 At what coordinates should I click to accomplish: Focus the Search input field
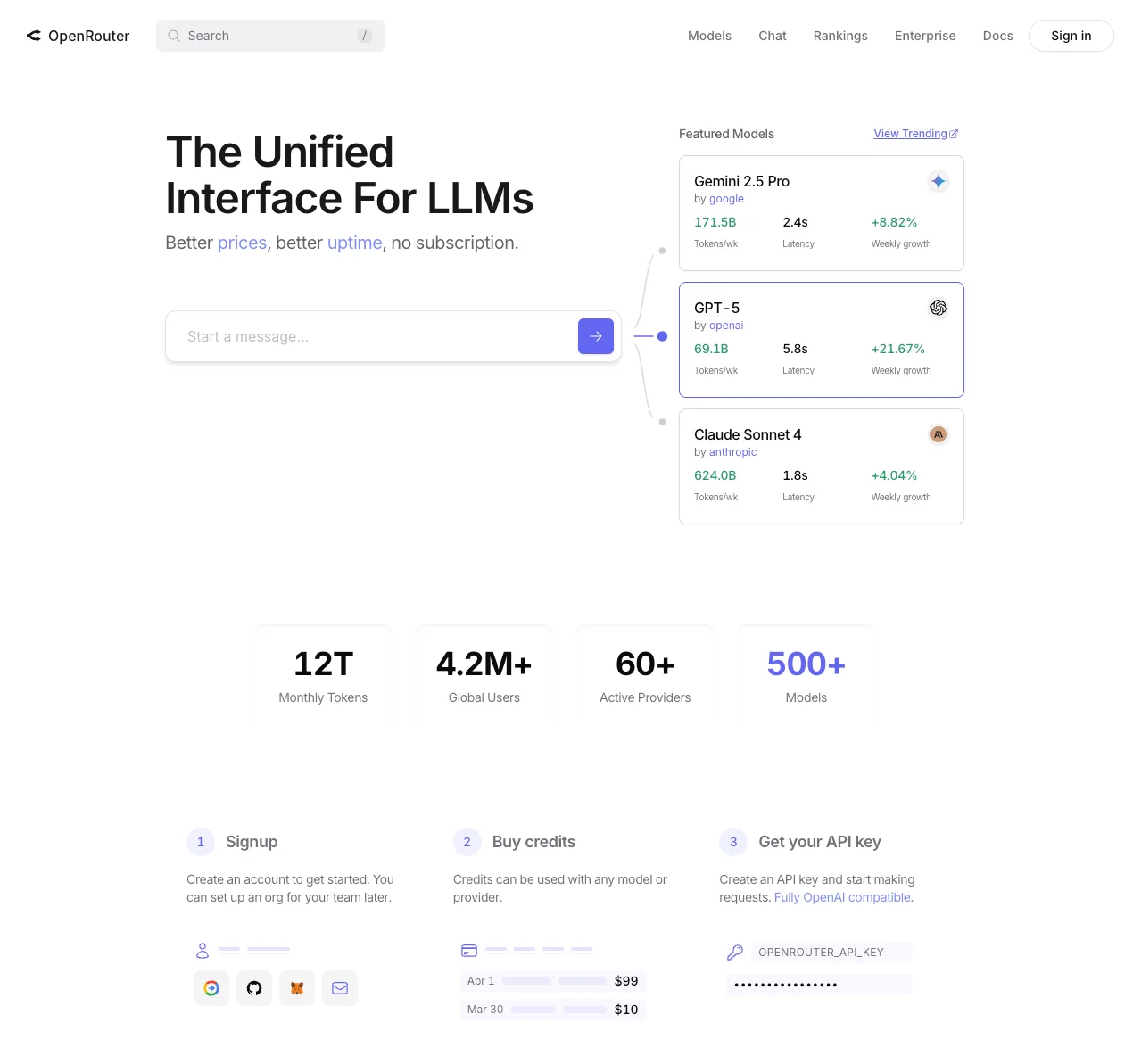click(x=270, y=36)
